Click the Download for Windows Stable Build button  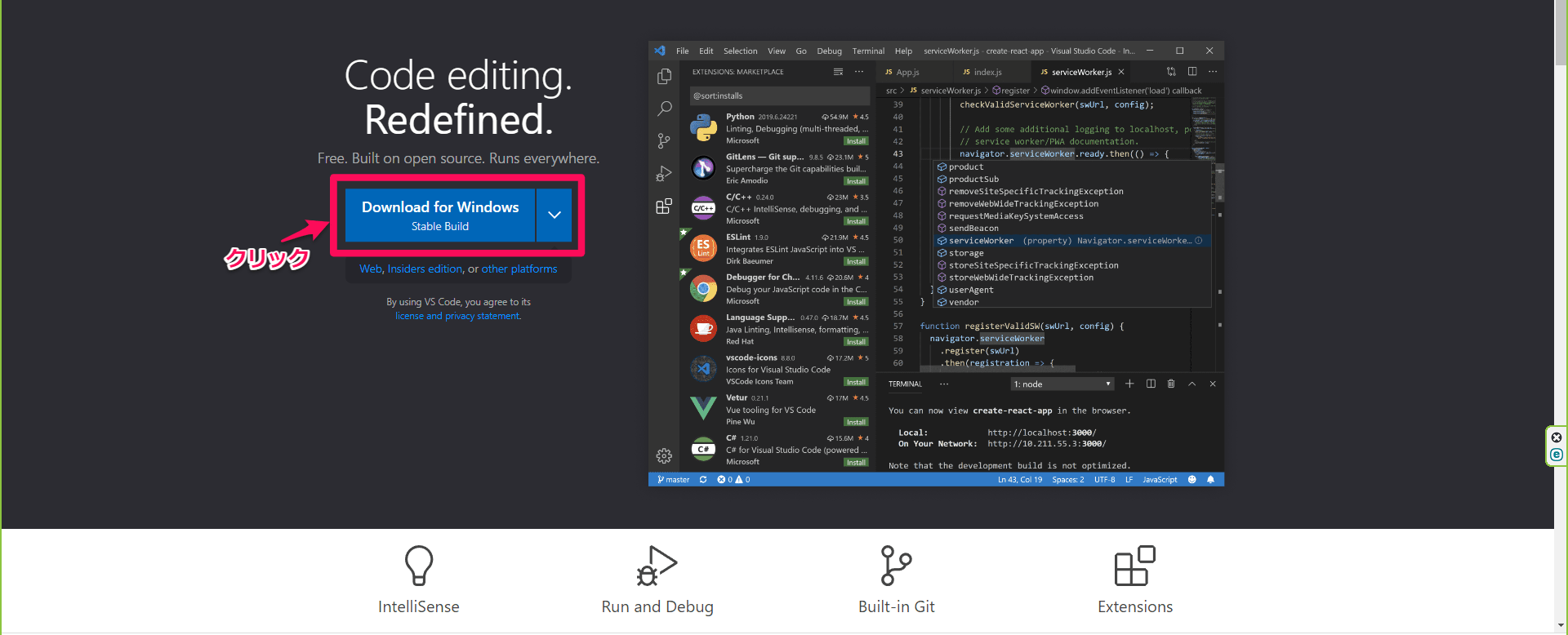[x=440, y=215]
